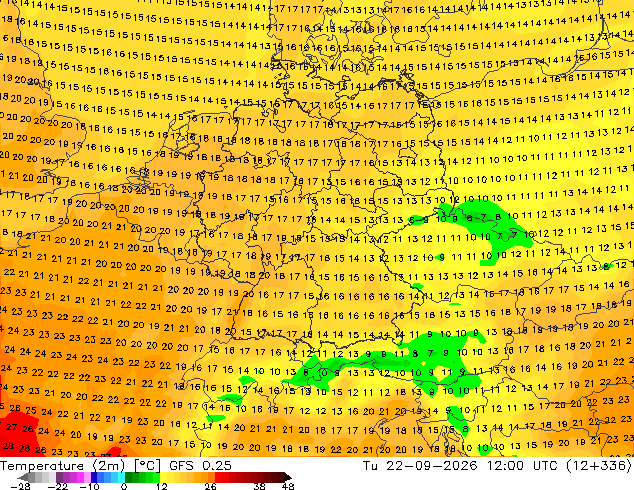Select the blue segment of the temperature legend
This screenshot has height=490, width=634.
point(108,477)
